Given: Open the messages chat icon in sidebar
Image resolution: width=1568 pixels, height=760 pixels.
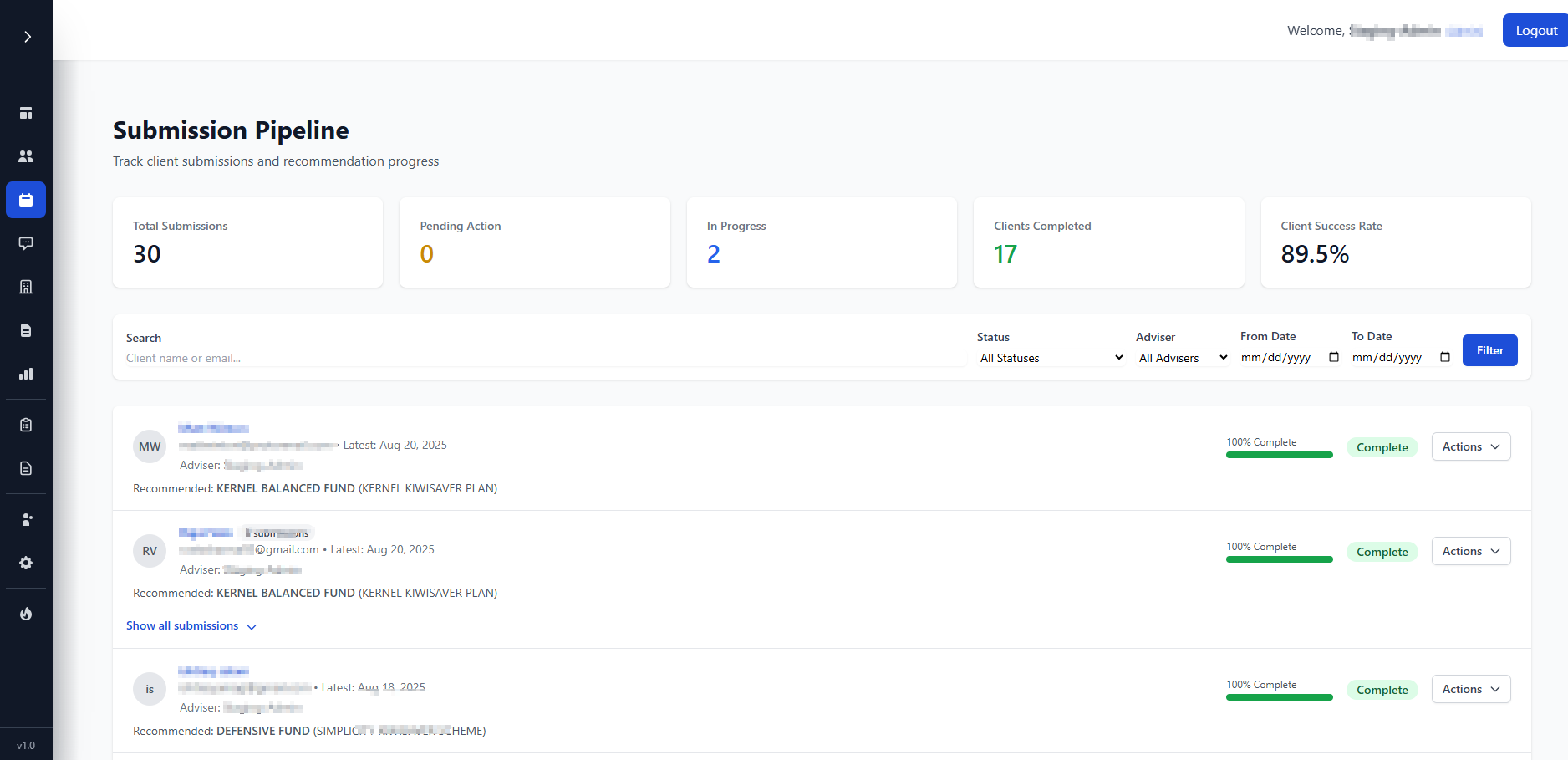Looking at the screenshot, I should coord(26,243).
